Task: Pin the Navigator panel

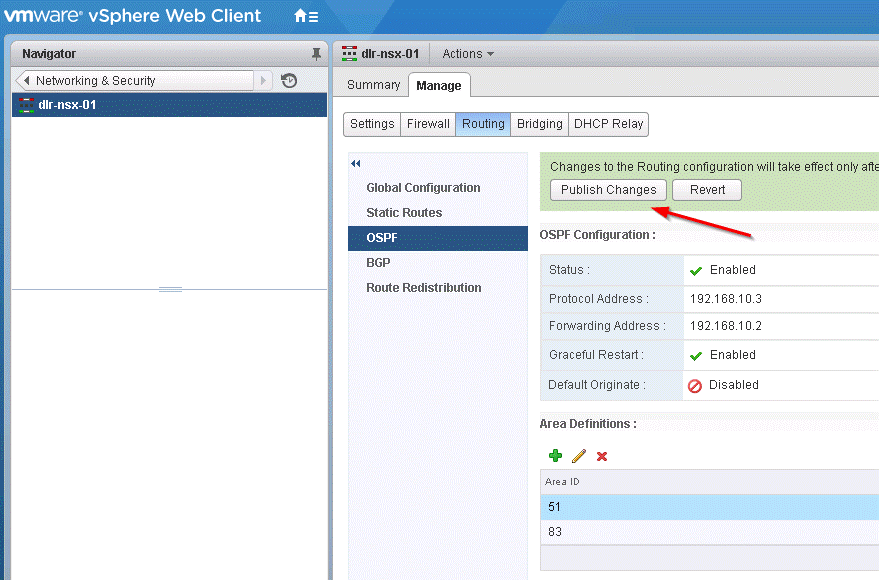Action: (317, 53)
